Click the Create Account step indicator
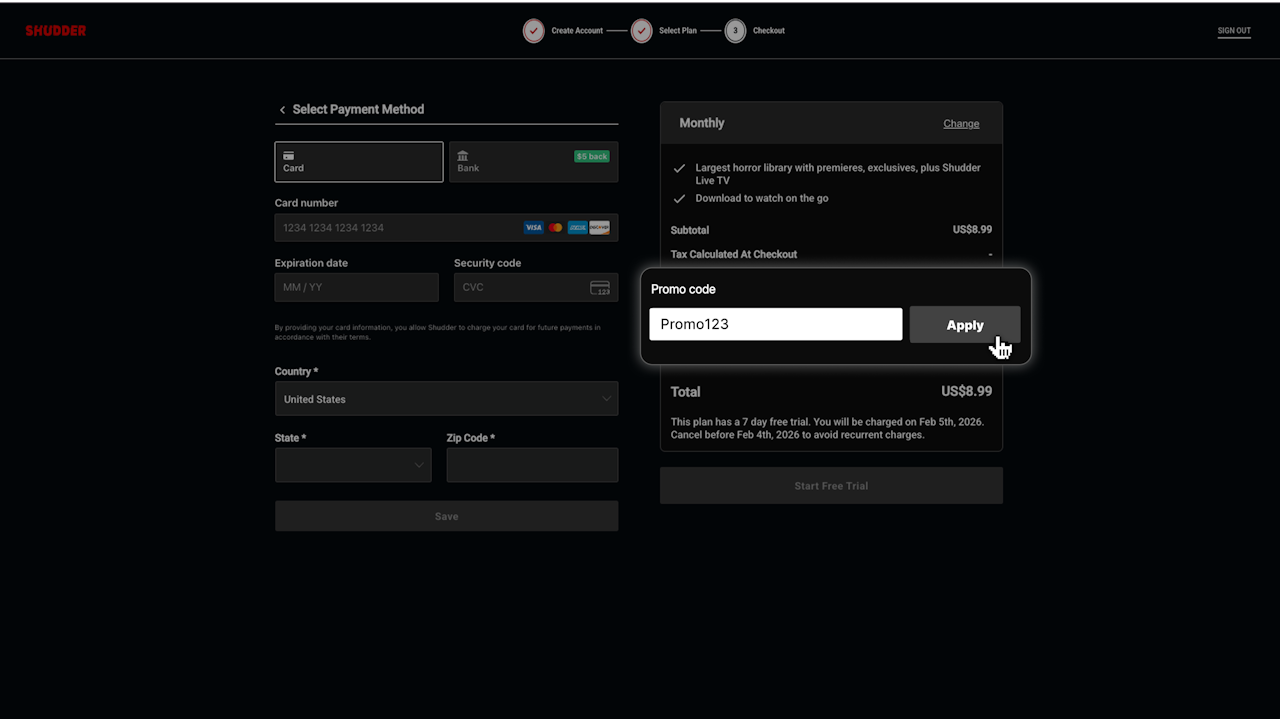 (x=533, y=30)
